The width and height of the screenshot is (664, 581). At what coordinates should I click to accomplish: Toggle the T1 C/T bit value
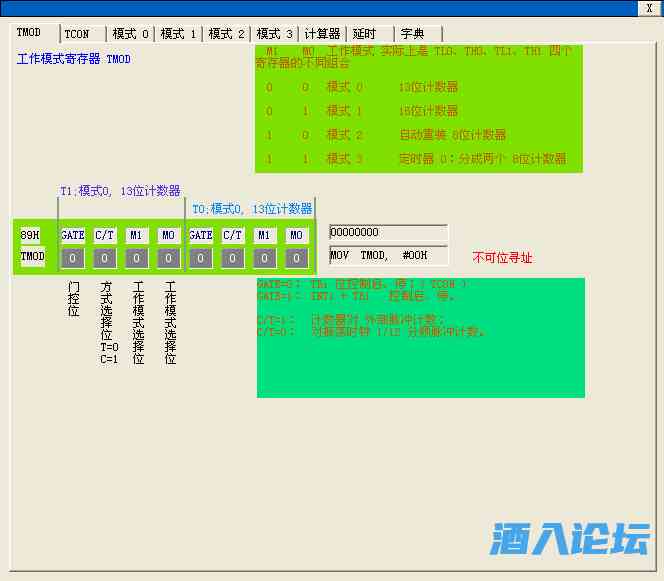(105, 258)
